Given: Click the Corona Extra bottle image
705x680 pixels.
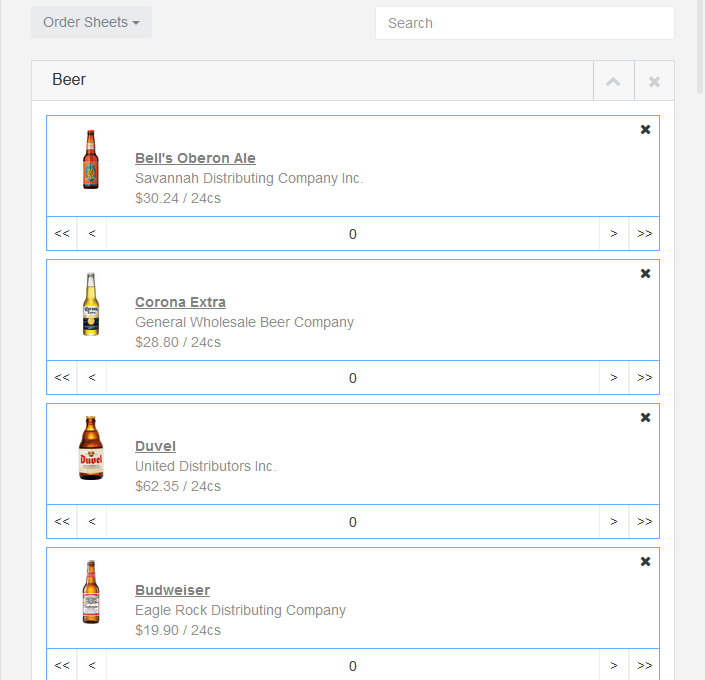Looking at the screenshot, I should pos(91,304).
